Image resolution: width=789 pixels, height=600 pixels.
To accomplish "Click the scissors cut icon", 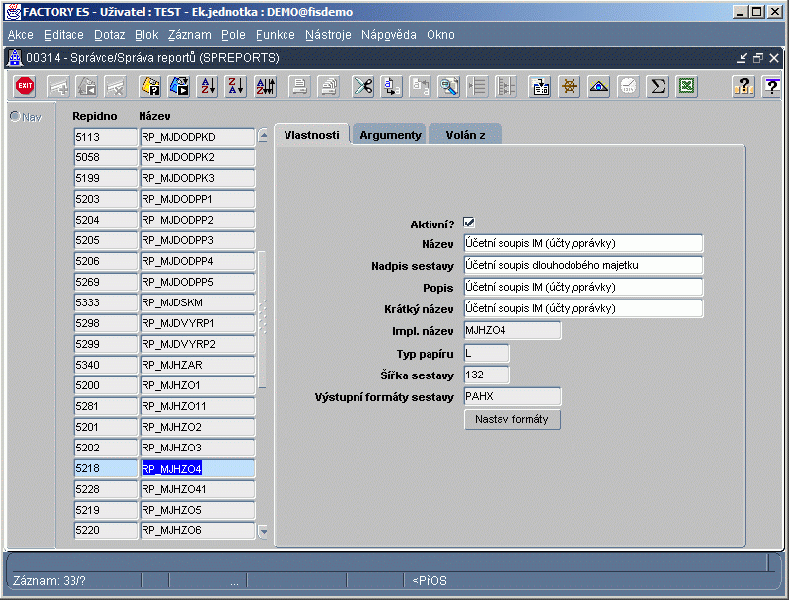I will 363,87.
